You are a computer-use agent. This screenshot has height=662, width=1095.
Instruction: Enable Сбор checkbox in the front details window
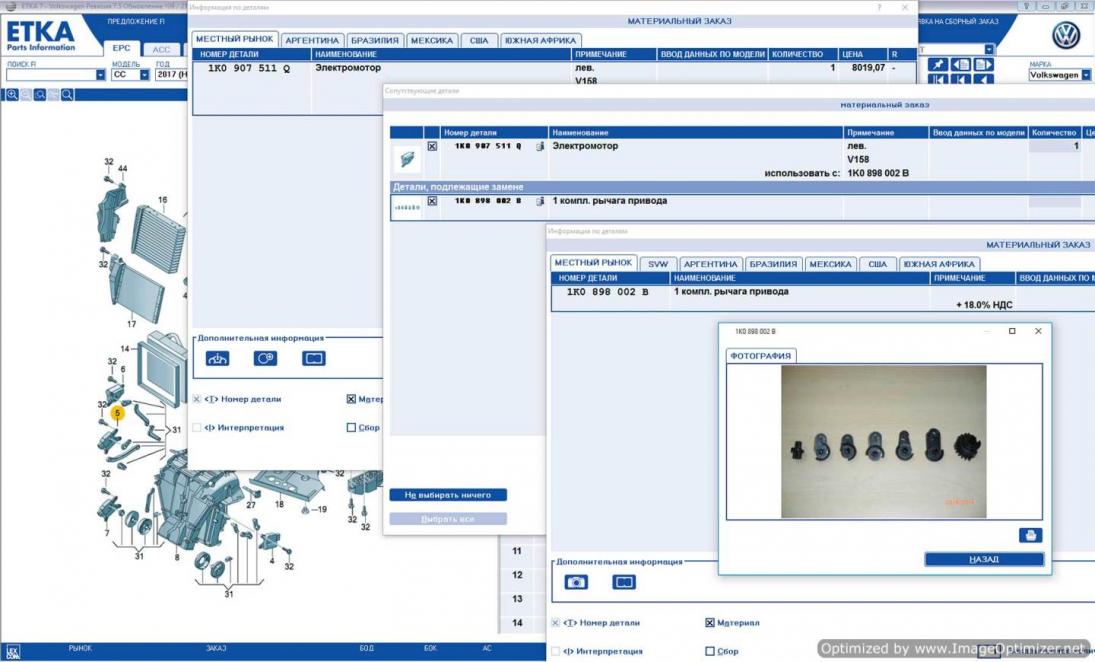[x=710, y=651]
